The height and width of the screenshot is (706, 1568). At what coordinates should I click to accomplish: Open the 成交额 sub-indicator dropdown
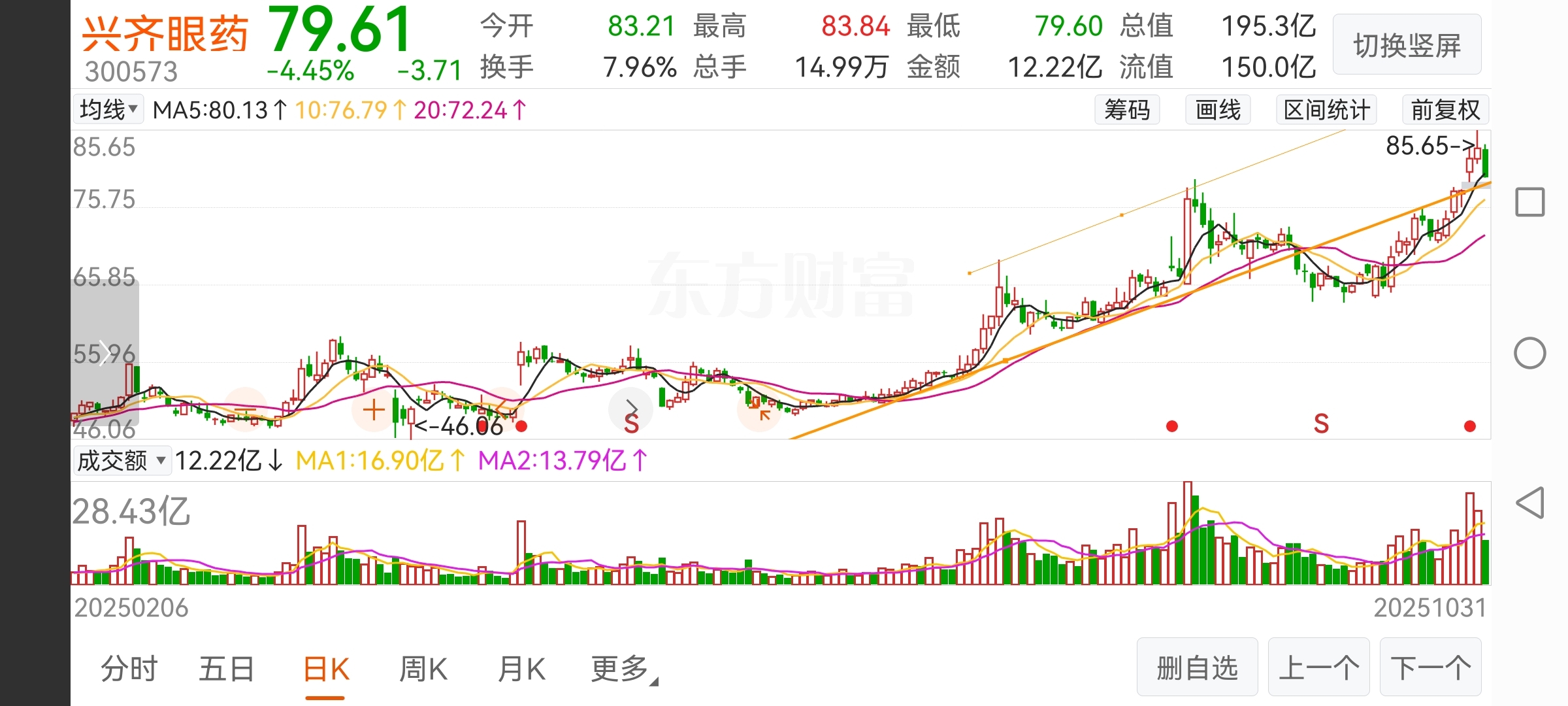click(x=122, y=461)
